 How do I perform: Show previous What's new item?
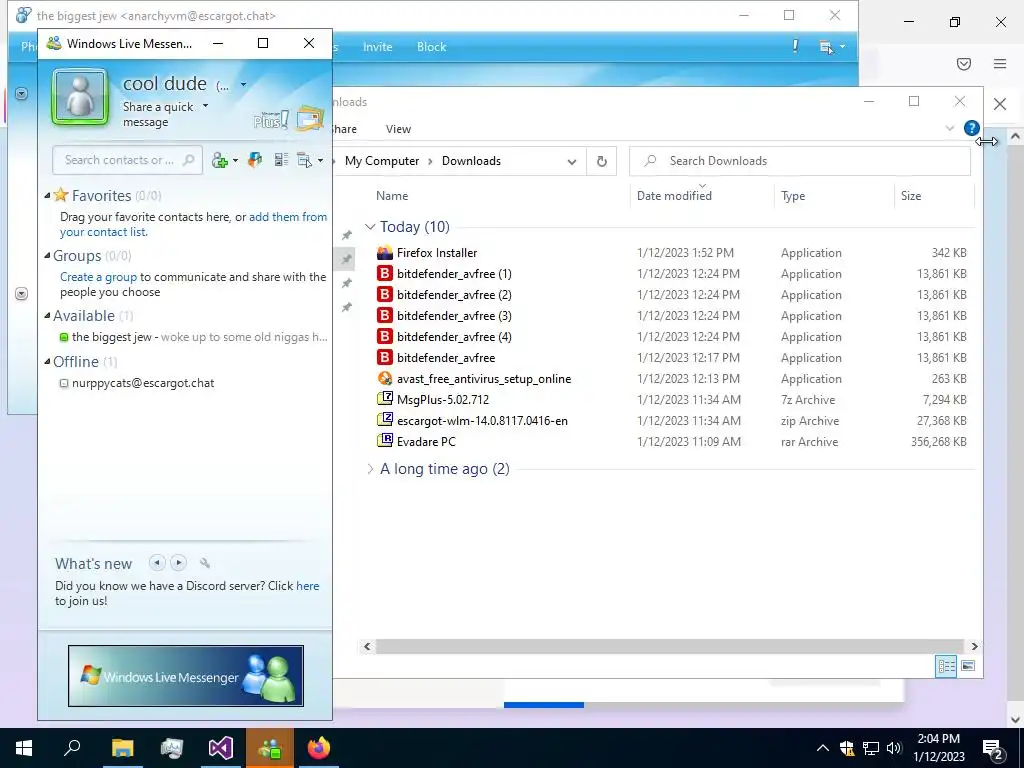point(157,562)
